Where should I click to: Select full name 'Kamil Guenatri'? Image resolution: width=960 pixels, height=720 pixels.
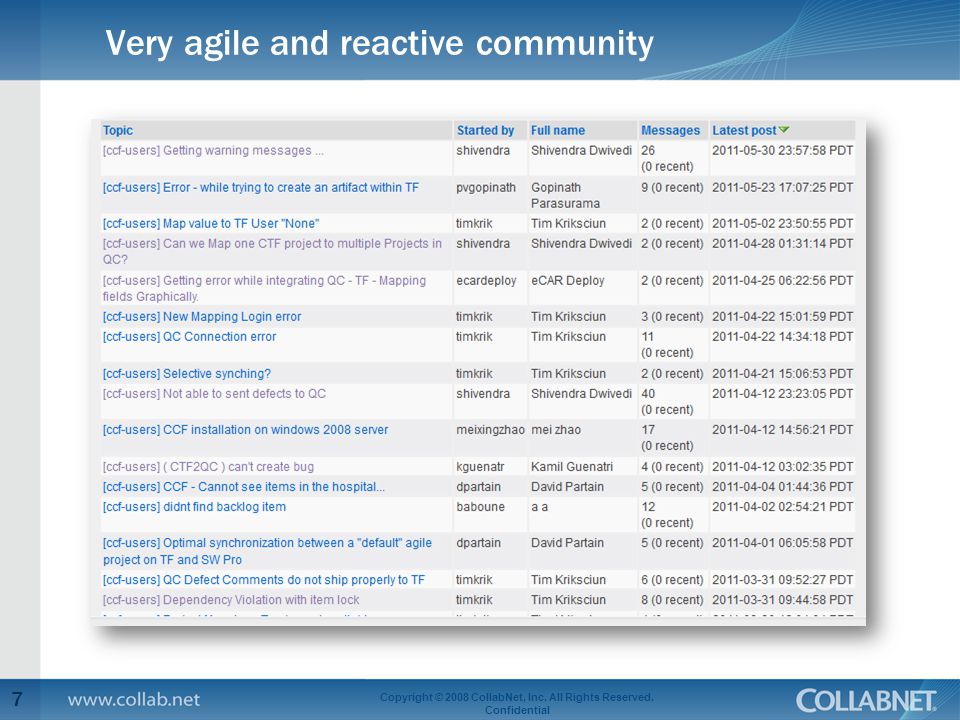click(572, 467)
